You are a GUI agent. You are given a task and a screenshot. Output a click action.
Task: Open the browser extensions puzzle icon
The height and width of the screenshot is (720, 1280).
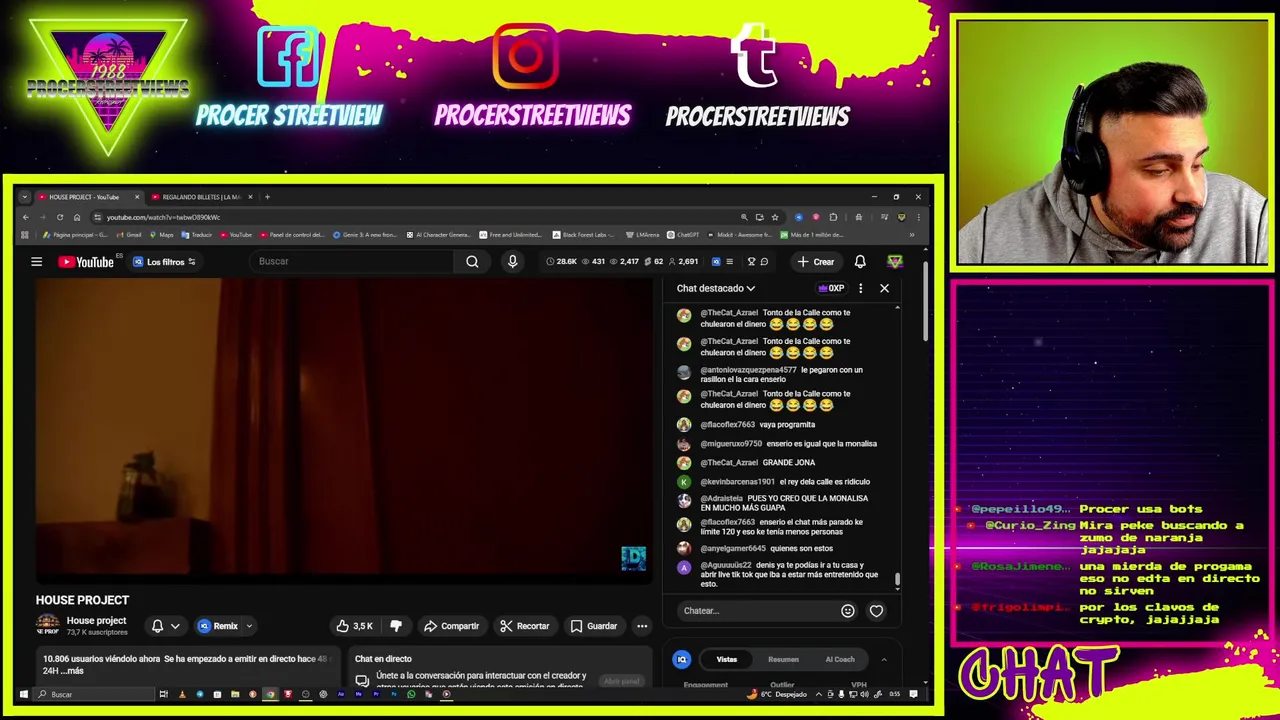[x=833, y=217]
